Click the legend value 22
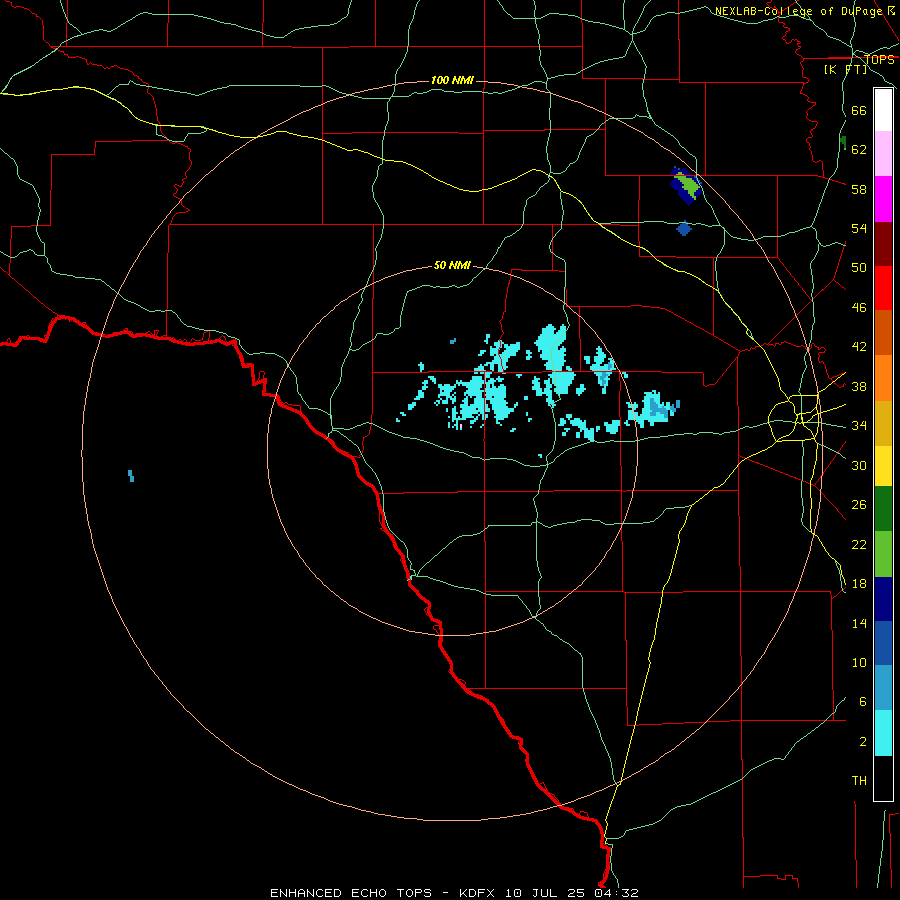The width and height of the screenshot is (900, 900). (x=859, y=544)
